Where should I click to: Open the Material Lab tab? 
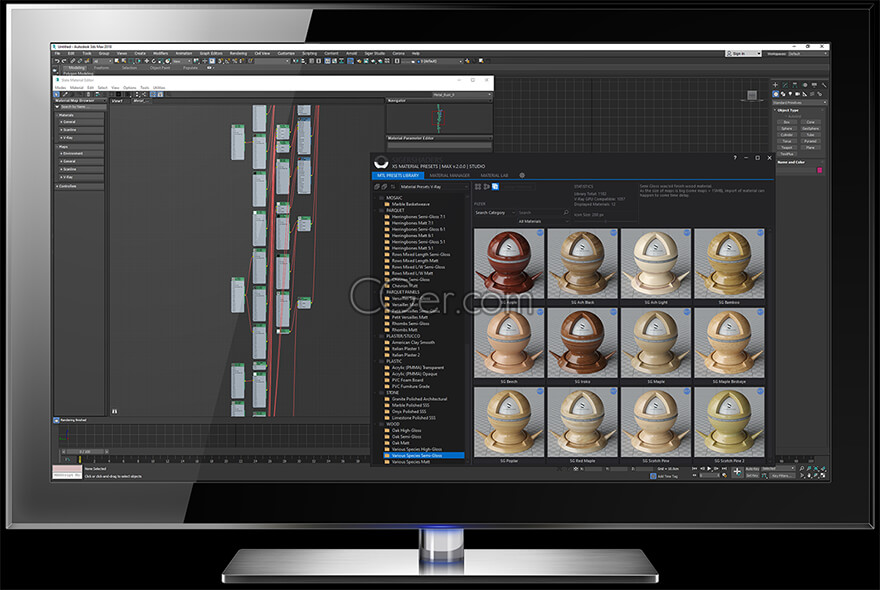pos(495,175)
